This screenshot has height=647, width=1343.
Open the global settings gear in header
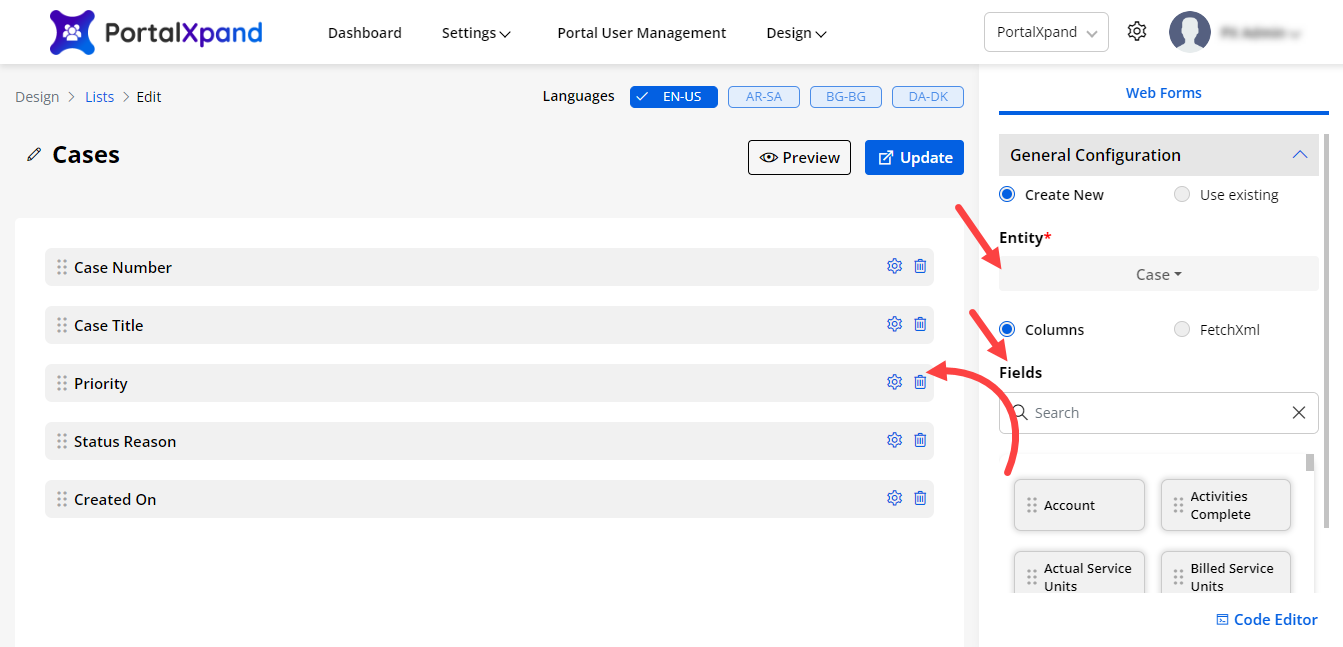[1136, 32]
